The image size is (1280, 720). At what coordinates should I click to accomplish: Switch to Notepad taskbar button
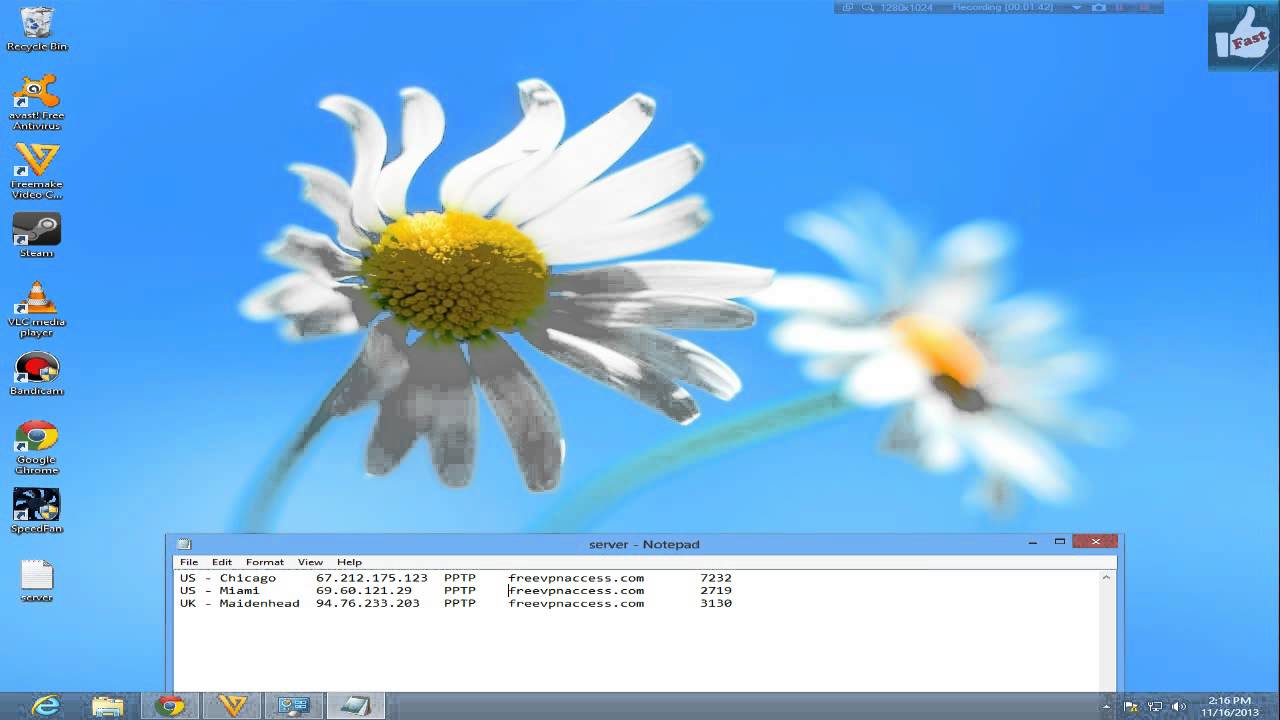coord(356,705)
